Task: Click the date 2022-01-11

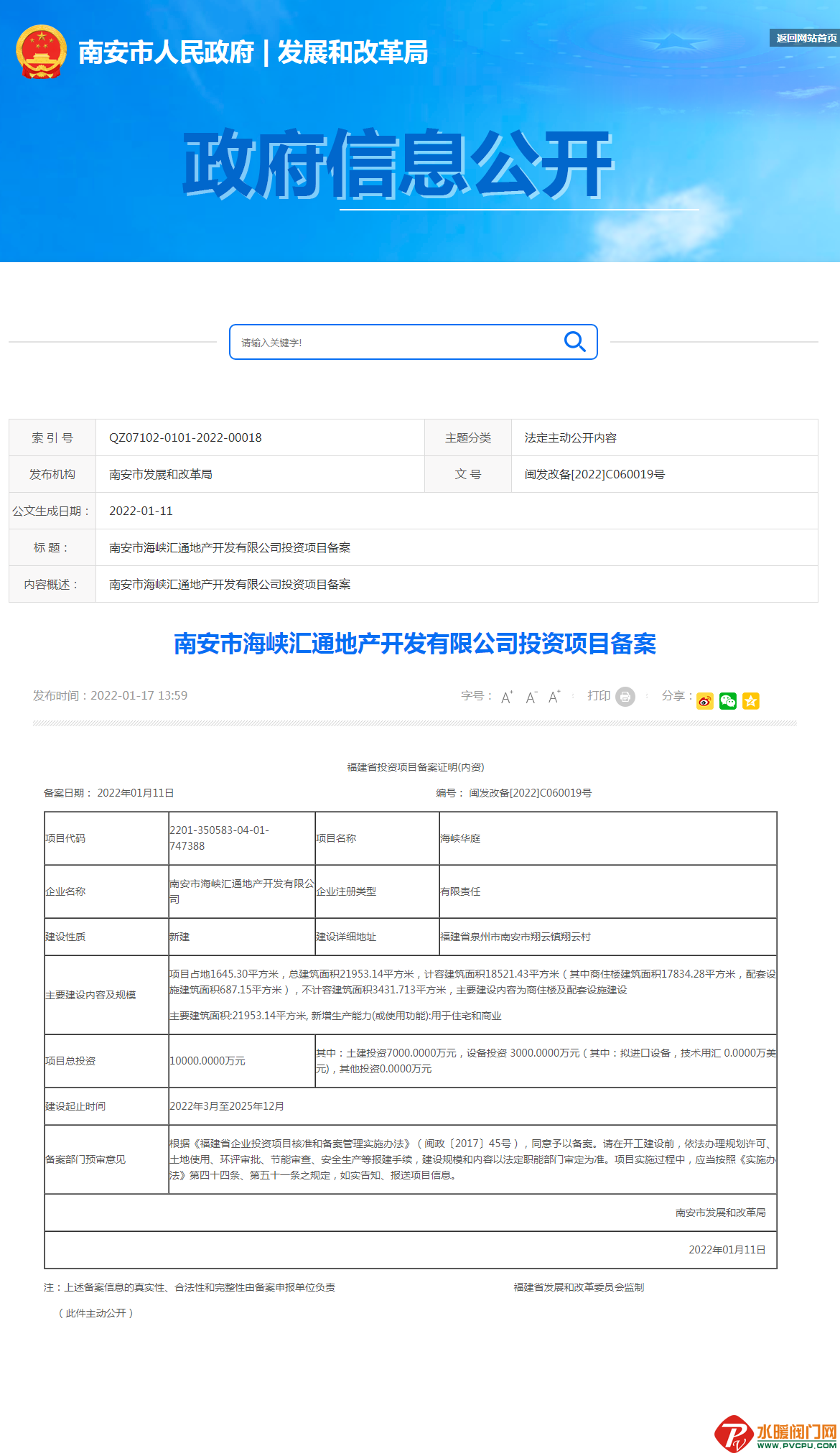Action: (141, 511)
